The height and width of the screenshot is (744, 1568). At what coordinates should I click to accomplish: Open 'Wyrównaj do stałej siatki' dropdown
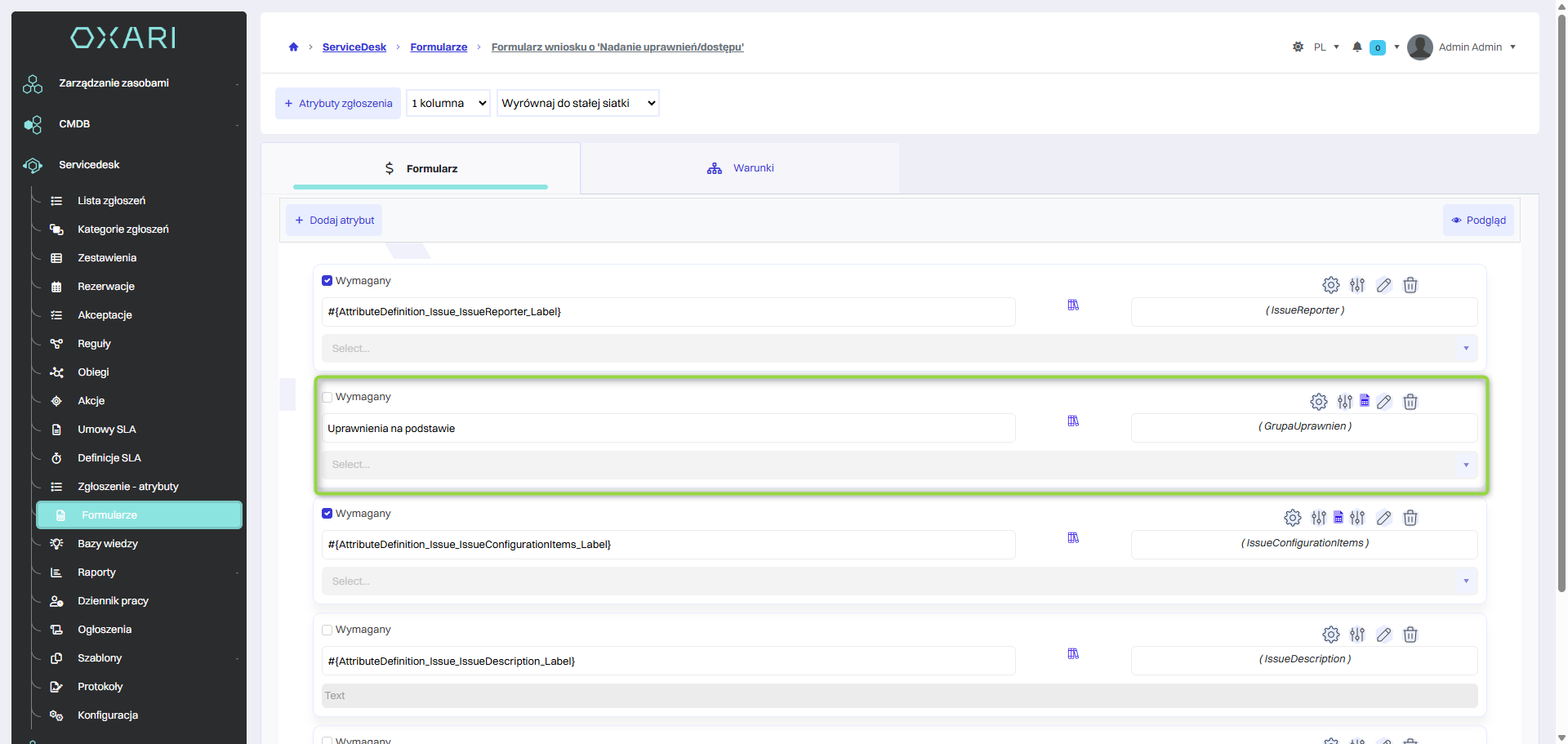tap(577, 104)
